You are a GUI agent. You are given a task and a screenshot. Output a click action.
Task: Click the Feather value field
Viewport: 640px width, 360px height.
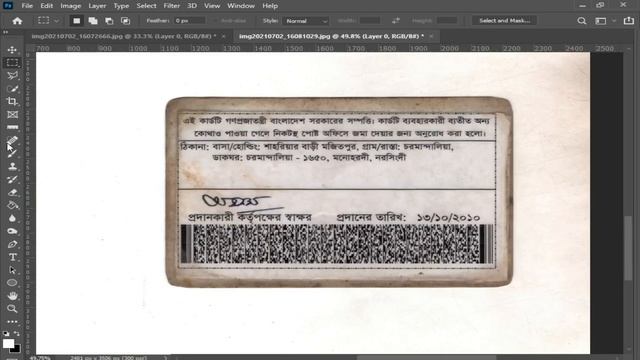tap(189, 20)
